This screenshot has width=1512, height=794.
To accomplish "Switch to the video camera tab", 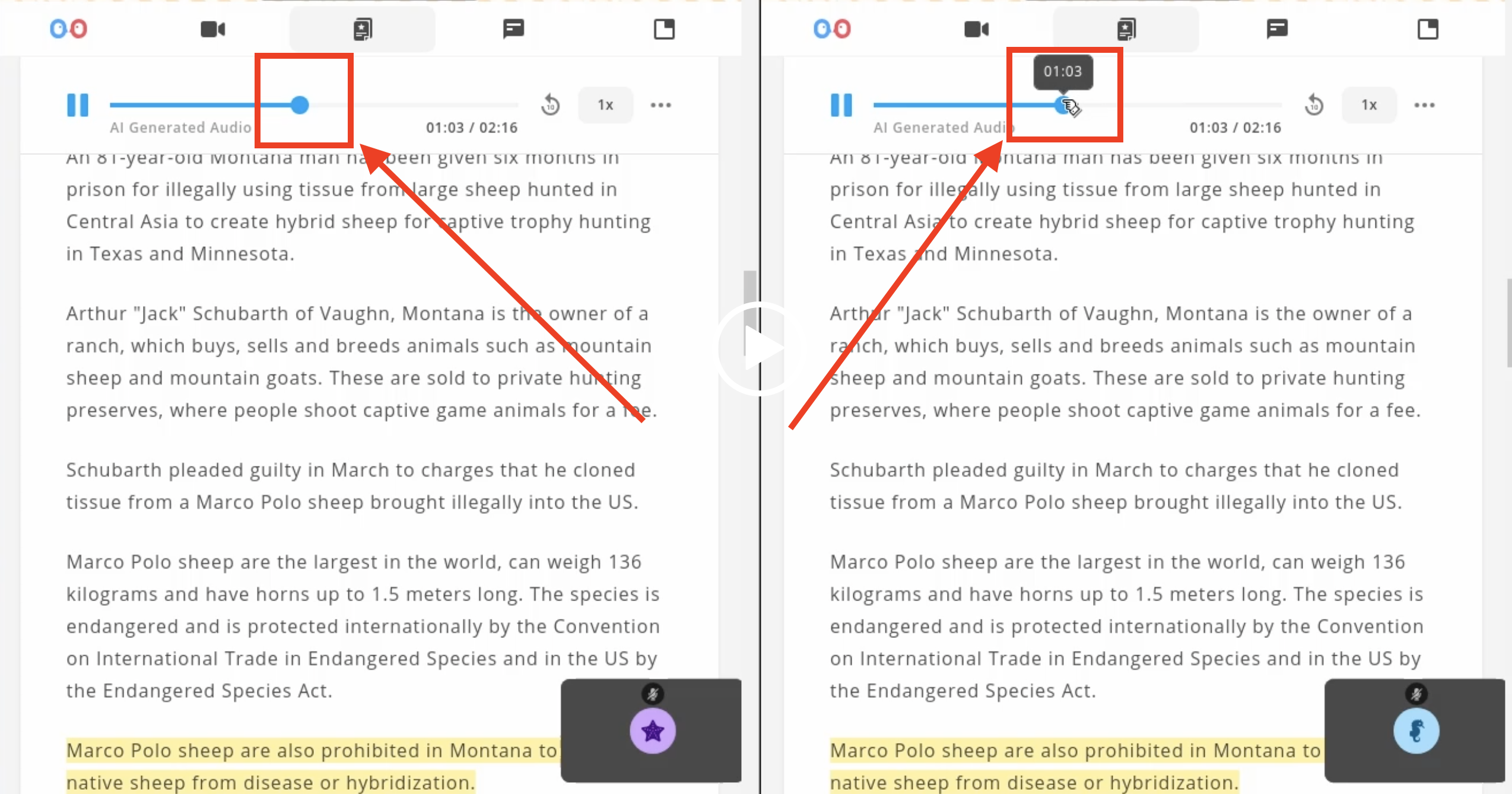I will point(212,28).
